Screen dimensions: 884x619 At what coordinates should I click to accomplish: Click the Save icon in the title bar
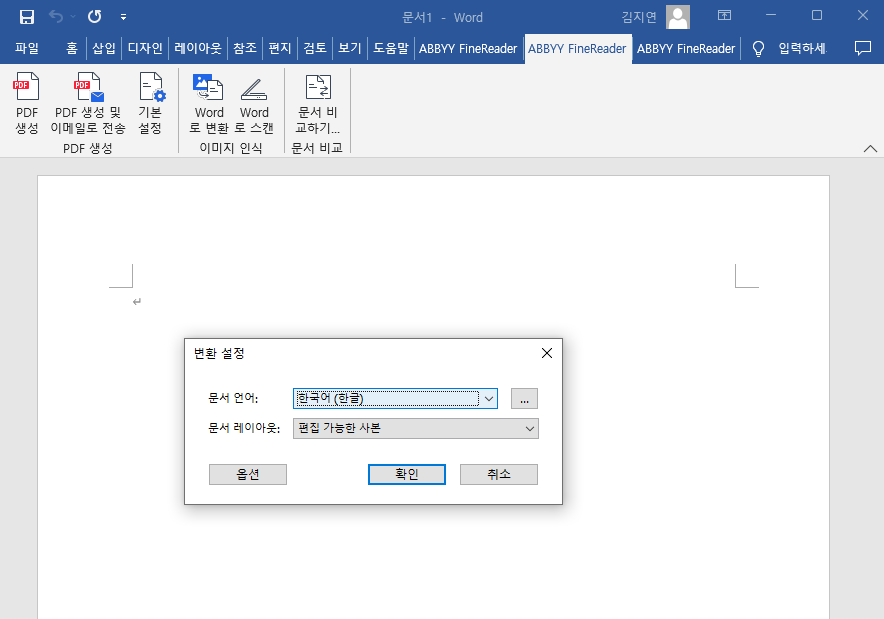[26, 17]
